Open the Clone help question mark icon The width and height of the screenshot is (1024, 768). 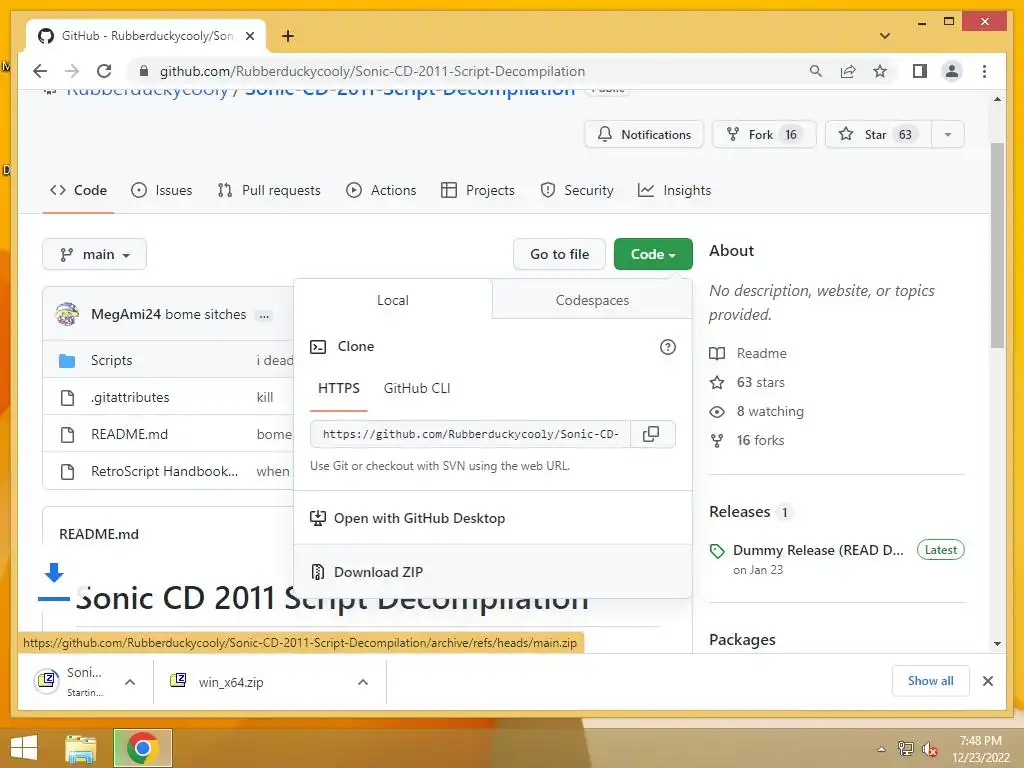(x=667, y=347)
